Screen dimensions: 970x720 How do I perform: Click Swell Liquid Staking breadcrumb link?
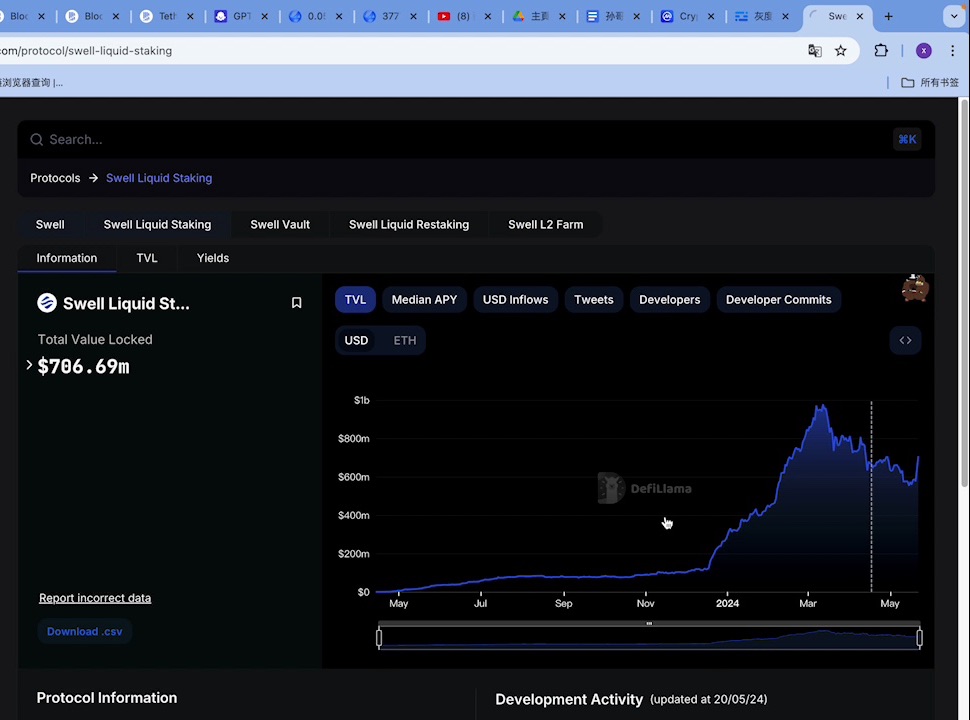pyautogui.click(x=159, y=178)
